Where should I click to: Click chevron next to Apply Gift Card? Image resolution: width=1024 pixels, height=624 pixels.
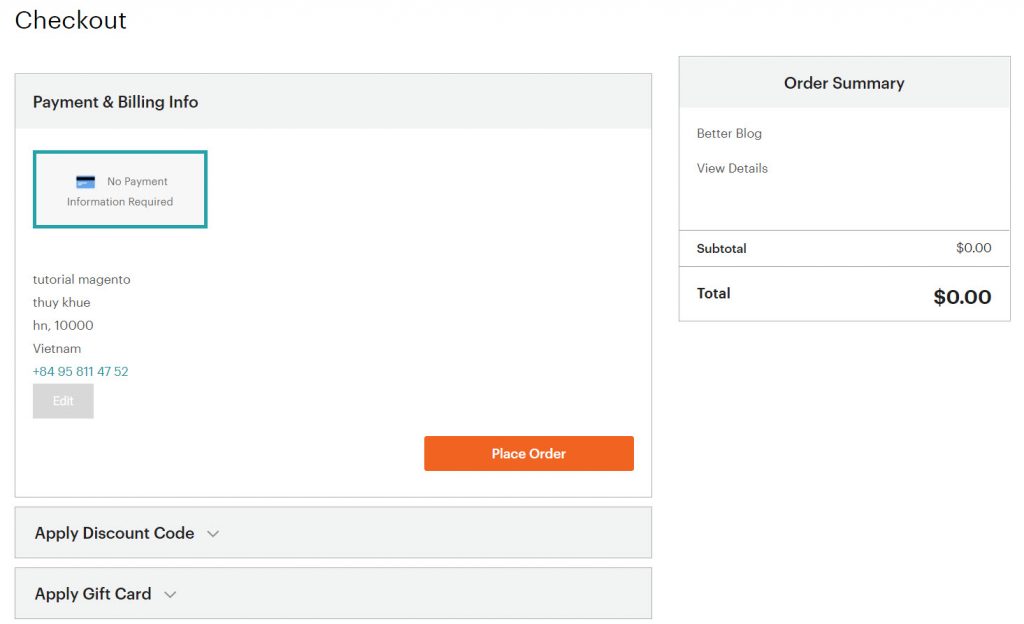(170, 595)
